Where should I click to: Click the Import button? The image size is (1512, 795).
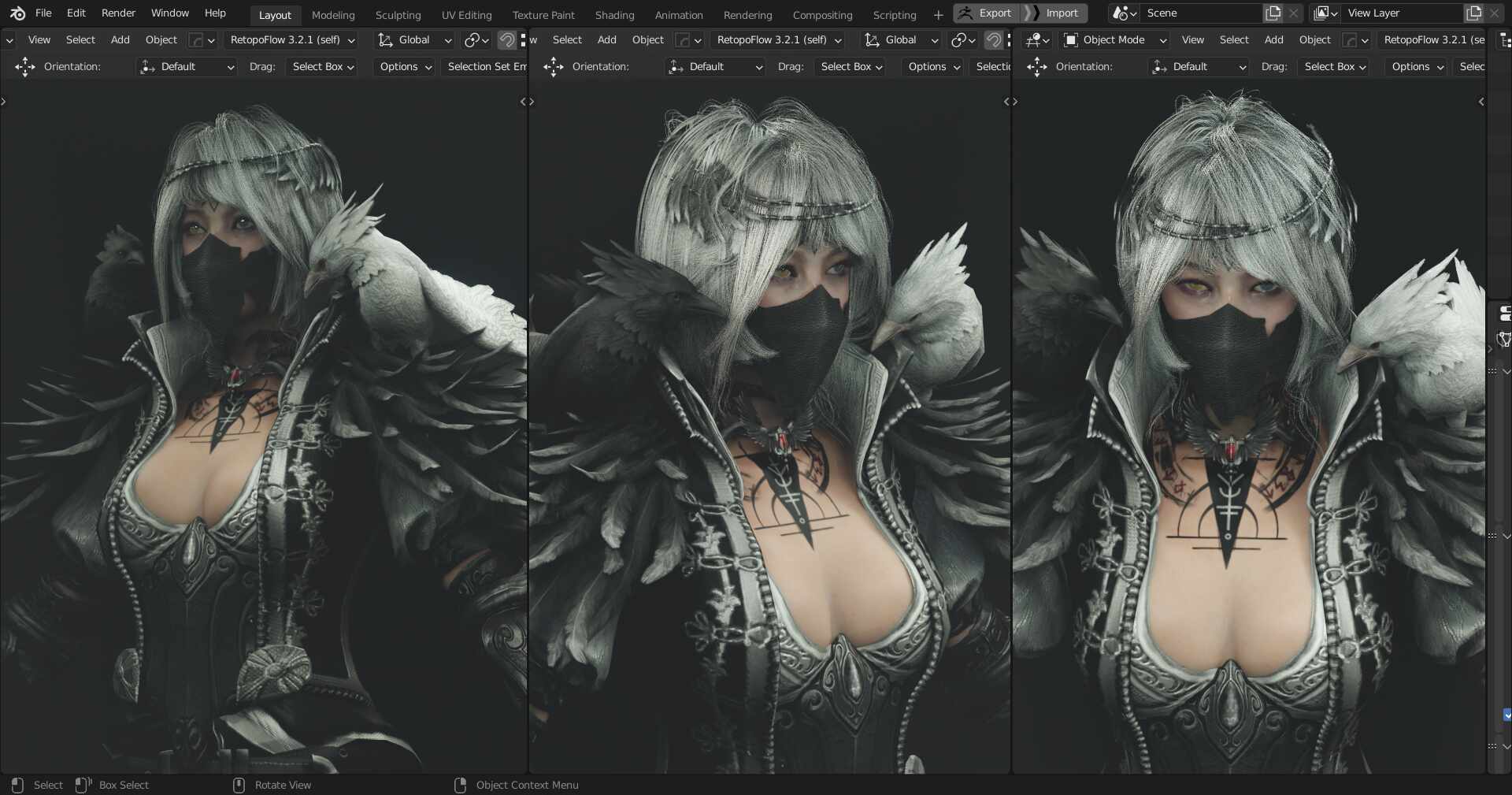pos(1055,13)
